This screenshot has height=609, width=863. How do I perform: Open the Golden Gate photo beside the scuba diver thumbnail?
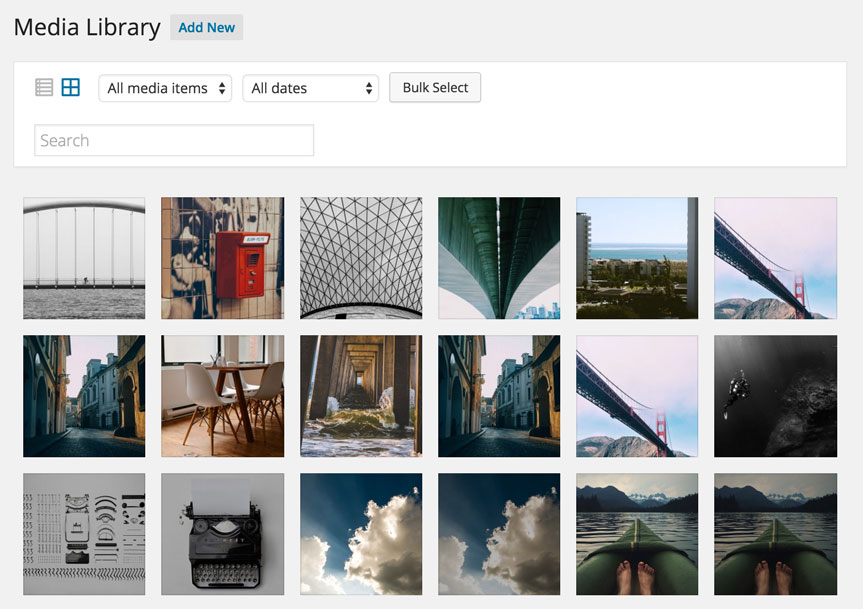(x=637, y=396)
